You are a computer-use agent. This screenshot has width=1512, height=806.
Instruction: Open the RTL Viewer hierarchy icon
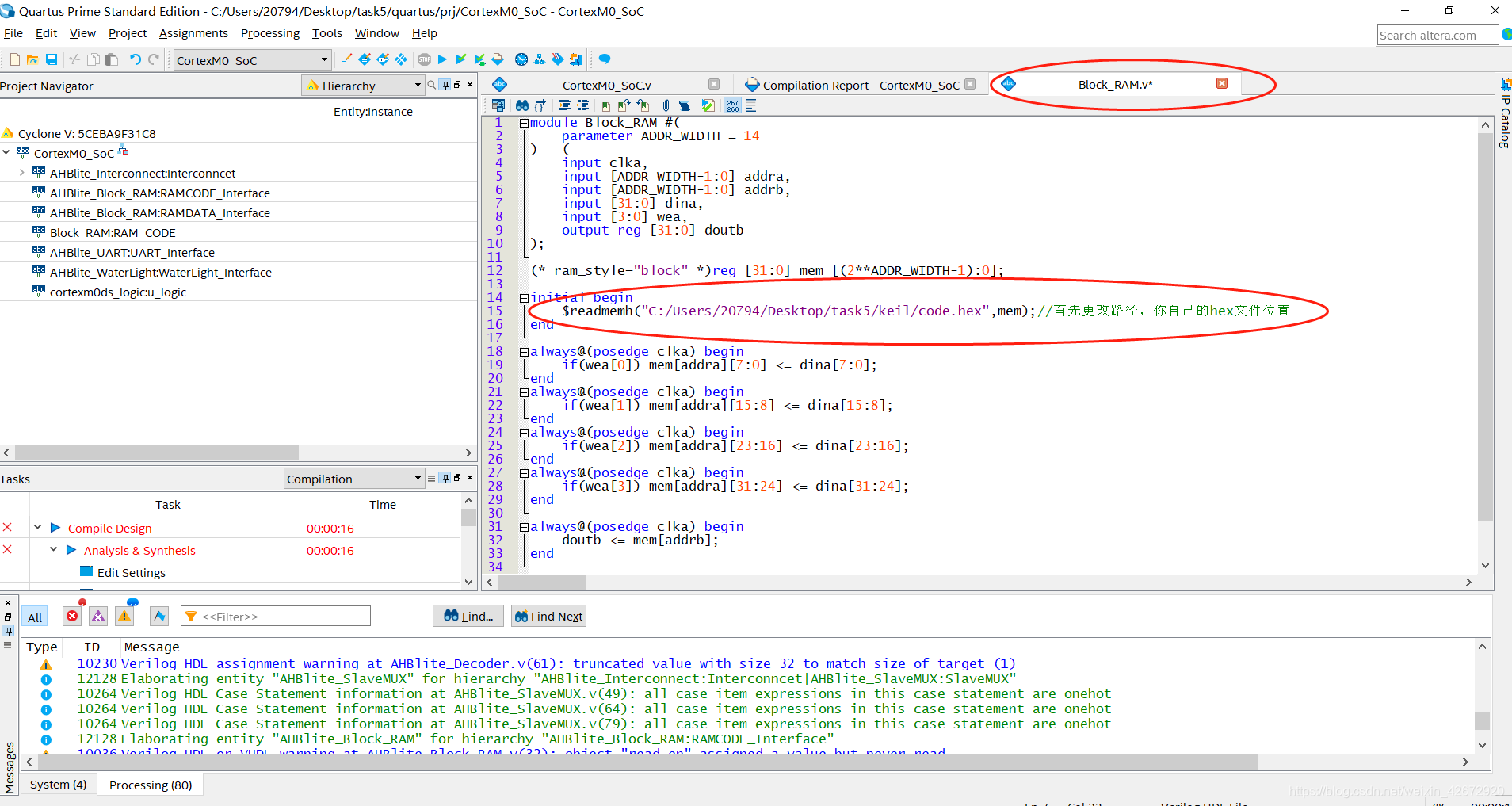click(x=540, y=59)
